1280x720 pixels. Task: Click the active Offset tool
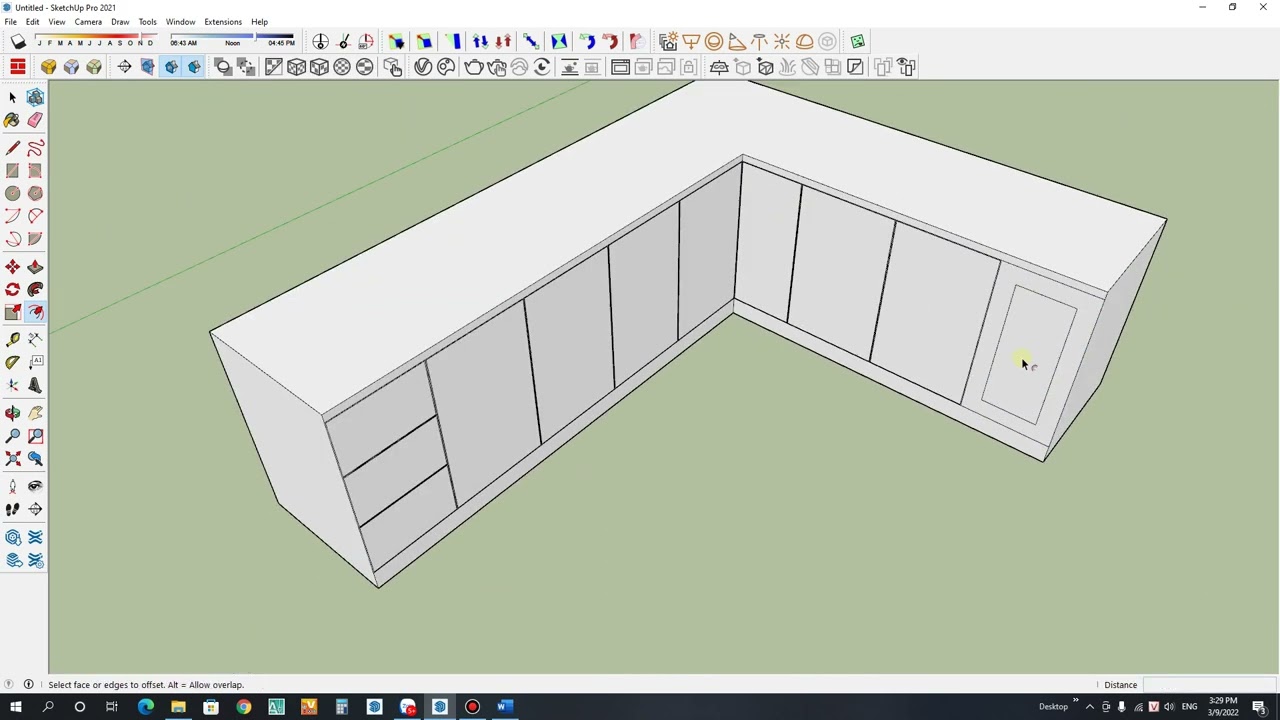pyautogui.click(x=35, y=313)
